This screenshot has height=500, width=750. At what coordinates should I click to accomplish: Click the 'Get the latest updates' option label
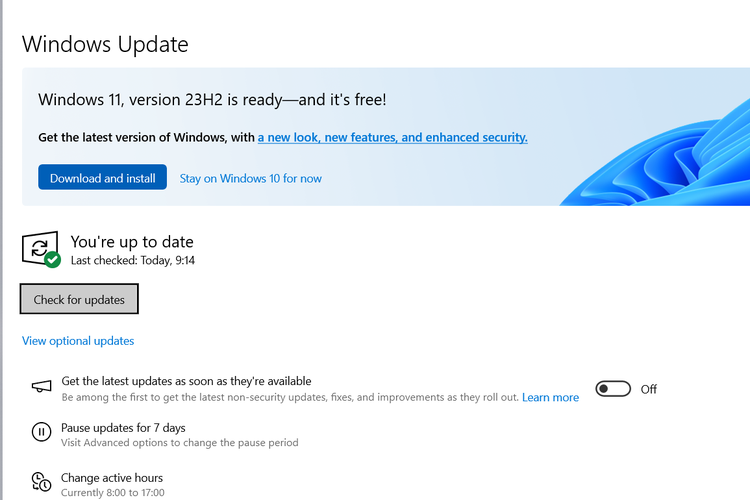(186, 381)
